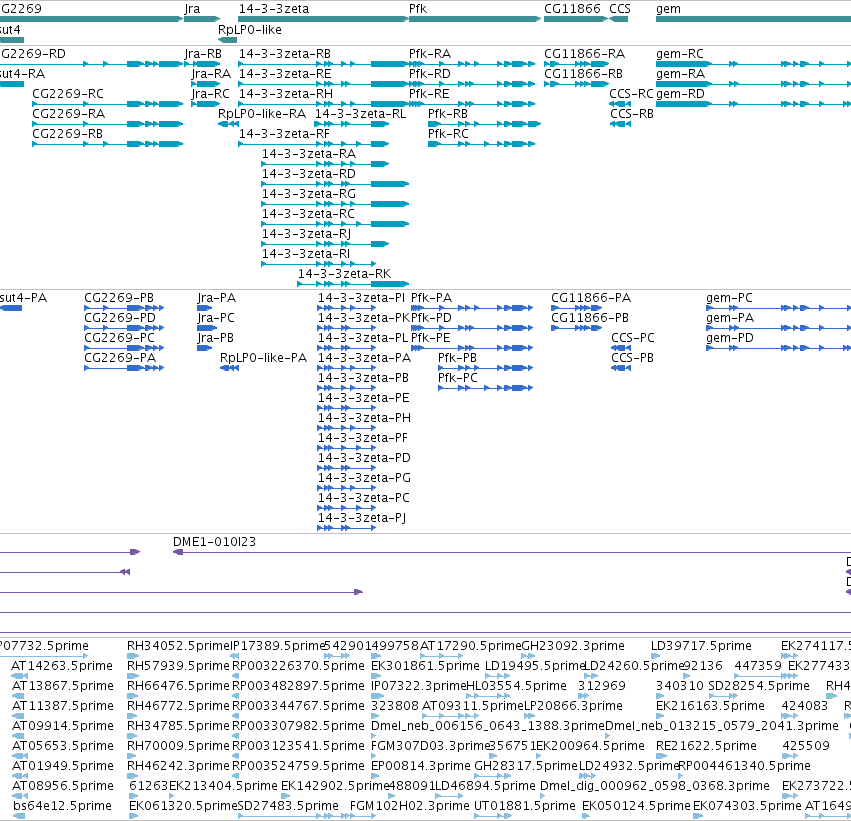Screen dimensions: 851x821
Task: Click the CG2269-PA protein label
Action: pyautogui.click(x=120, y=358)
